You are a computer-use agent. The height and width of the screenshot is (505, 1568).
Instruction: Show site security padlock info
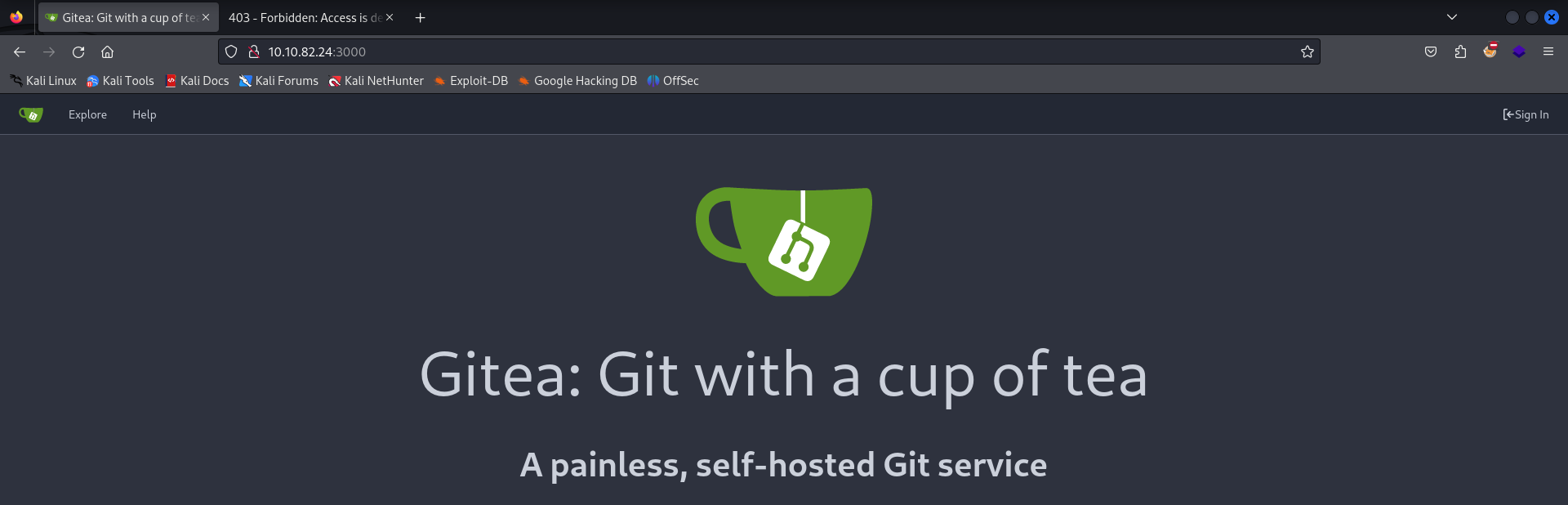point(254,52)
